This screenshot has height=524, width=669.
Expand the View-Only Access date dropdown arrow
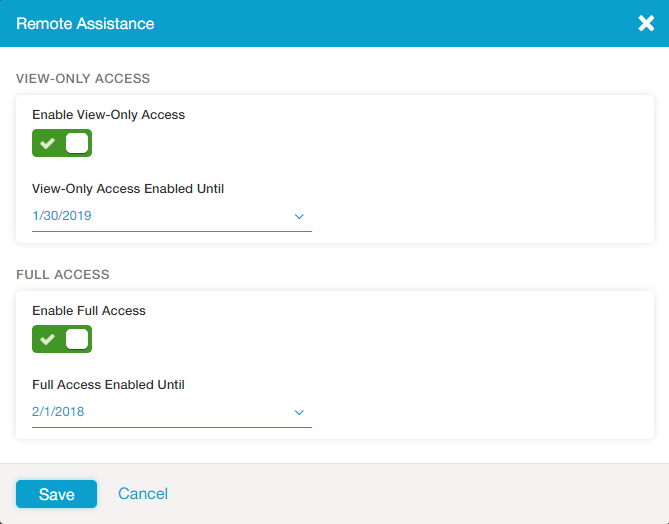pyautogui.click(x=298, y=216)
